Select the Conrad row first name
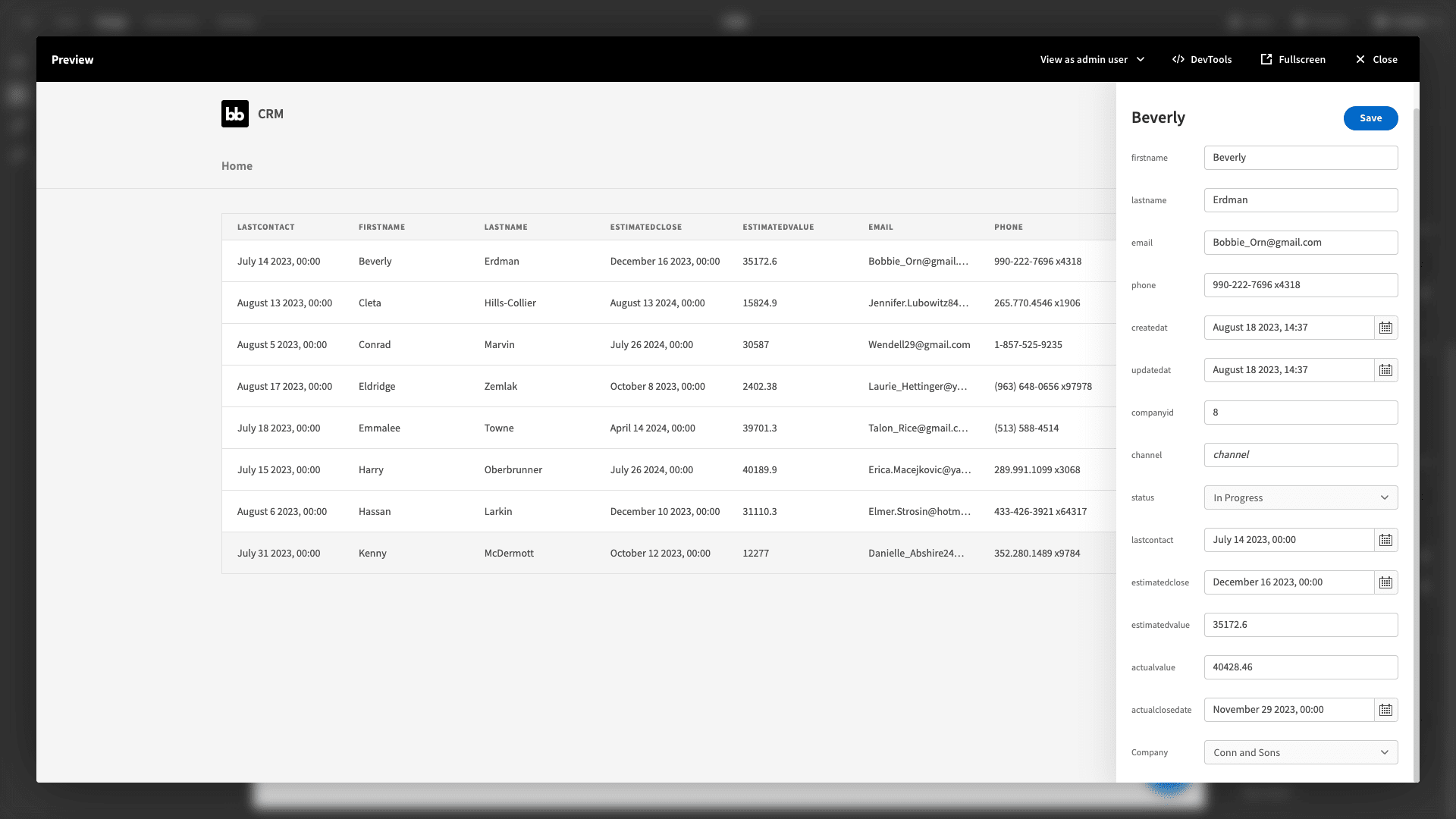 coord(375,344)
